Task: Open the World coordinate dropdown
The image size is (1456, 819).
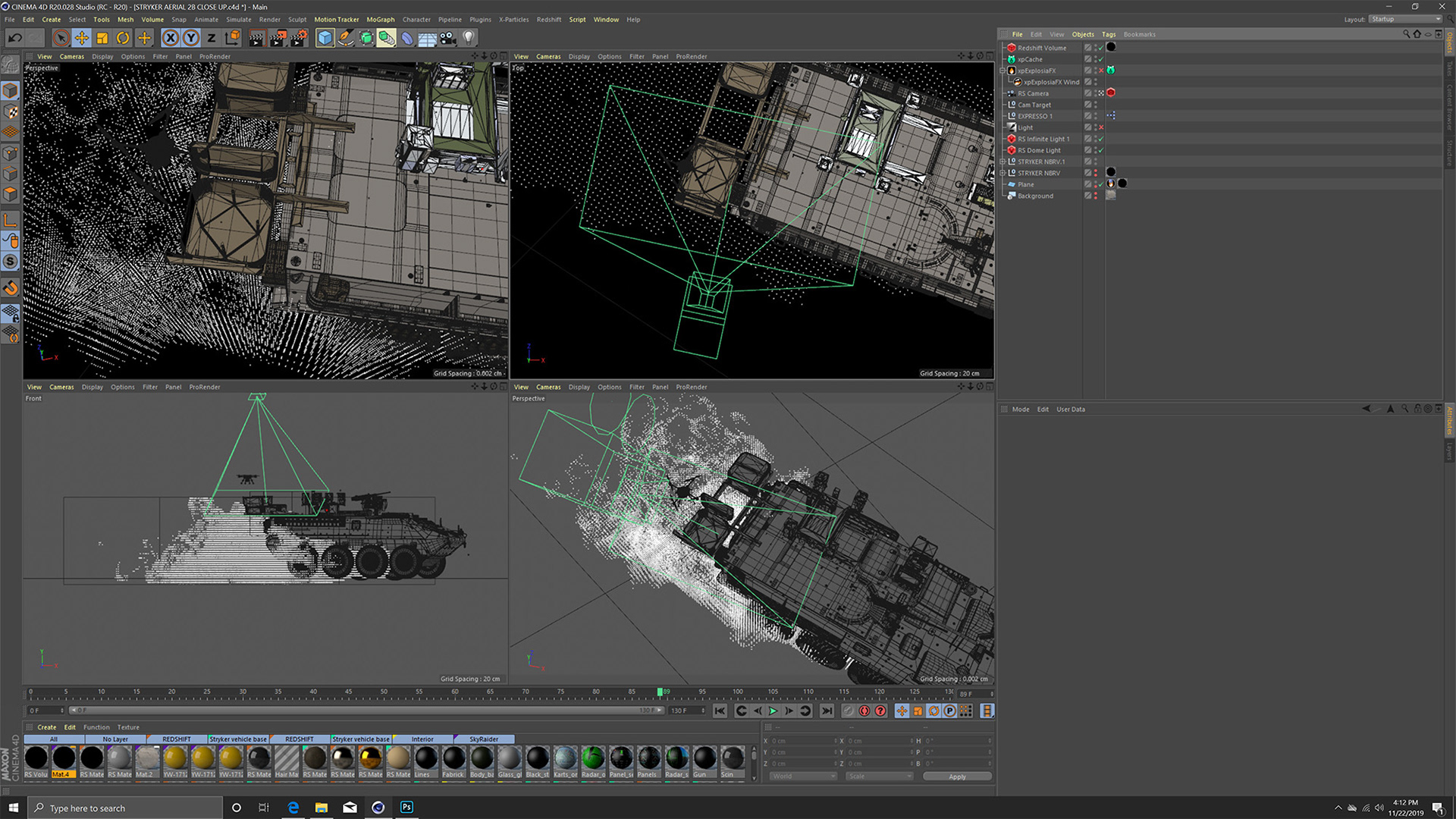Action: point(804,777)
